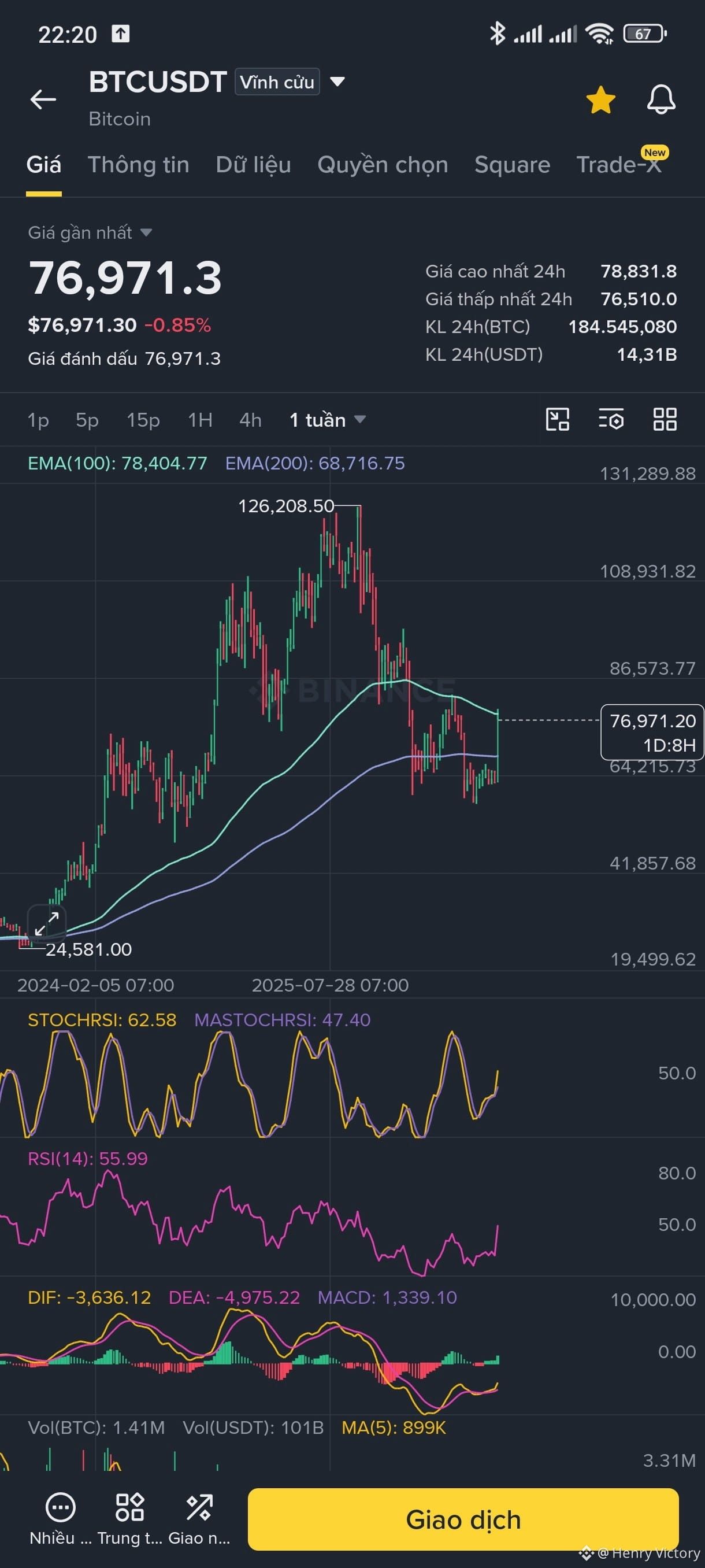This screenshot has width=705, height=1568.
Task: Tap the yellow Giao dịch button
Action: click(463, 1519)
